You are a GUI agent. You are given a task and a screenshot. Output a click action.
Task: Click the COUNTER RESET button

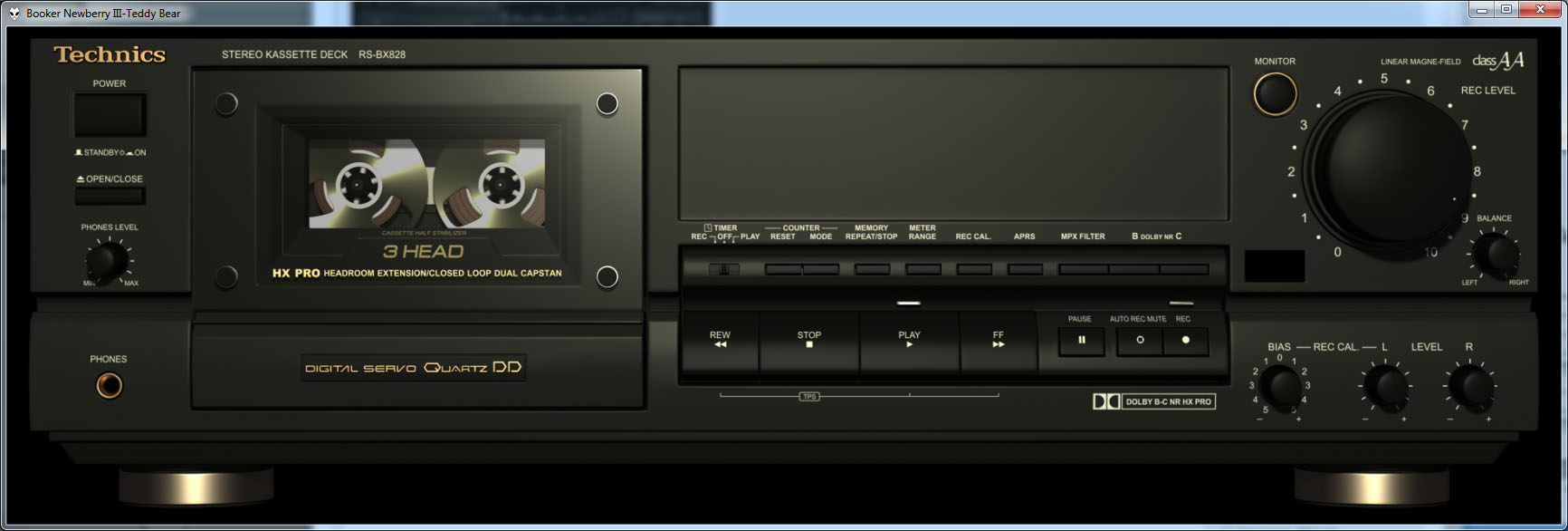click(x=783, y=269)
